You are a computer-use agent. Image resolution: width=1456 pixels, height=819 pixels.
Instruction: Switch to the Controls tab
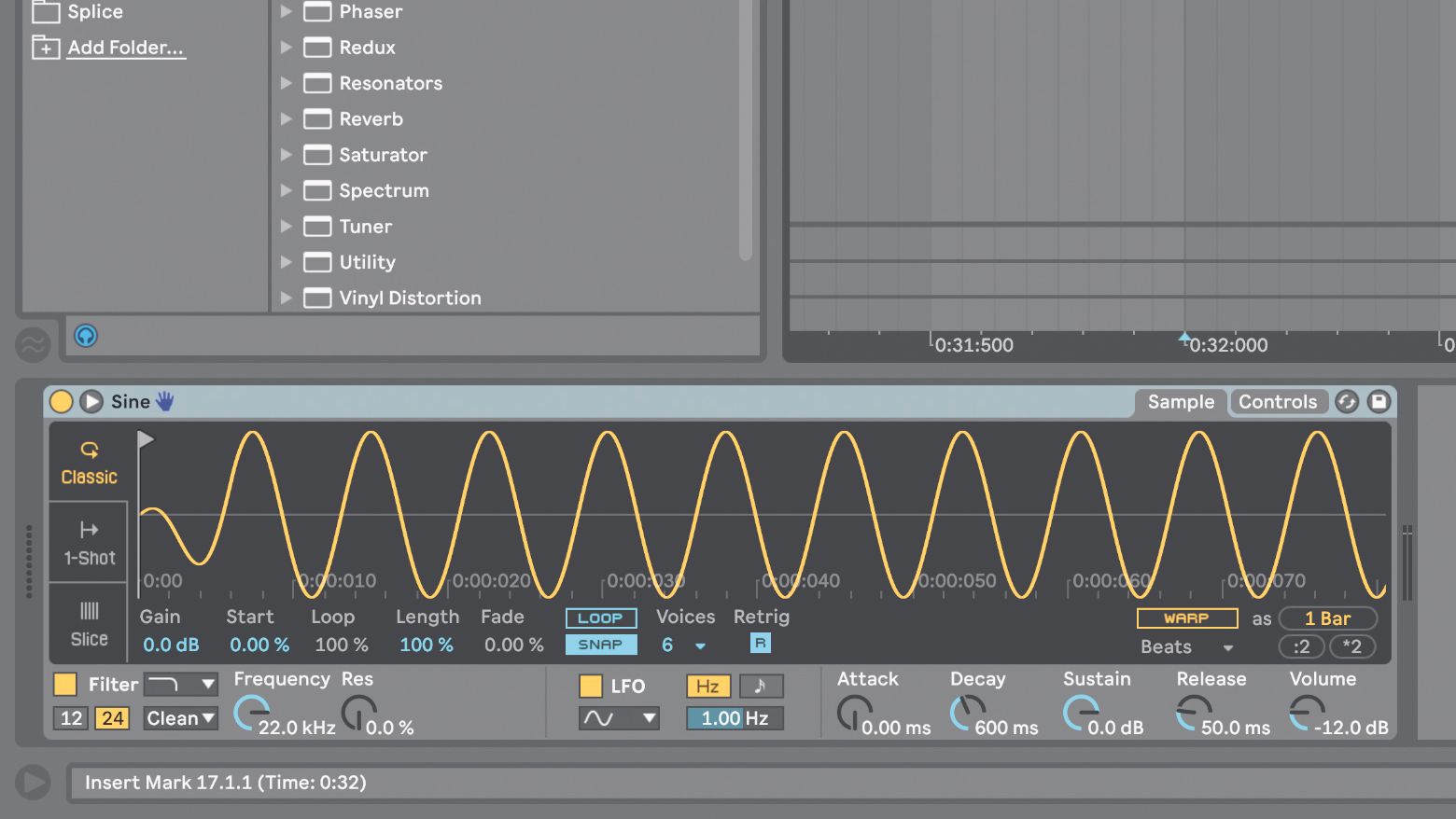1278,401
